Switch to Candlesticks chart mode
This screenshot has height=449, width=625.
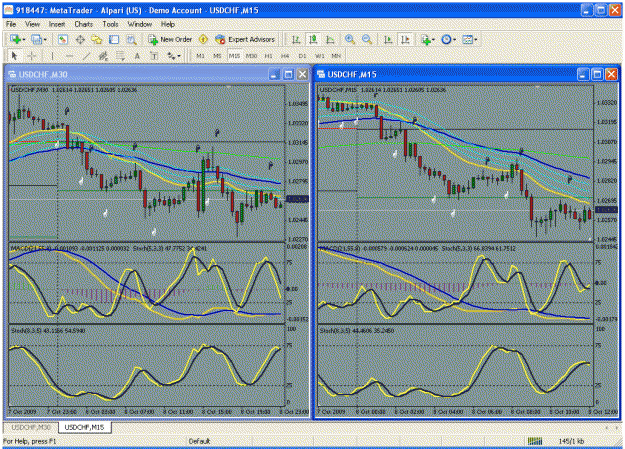[x=313, y=39]
